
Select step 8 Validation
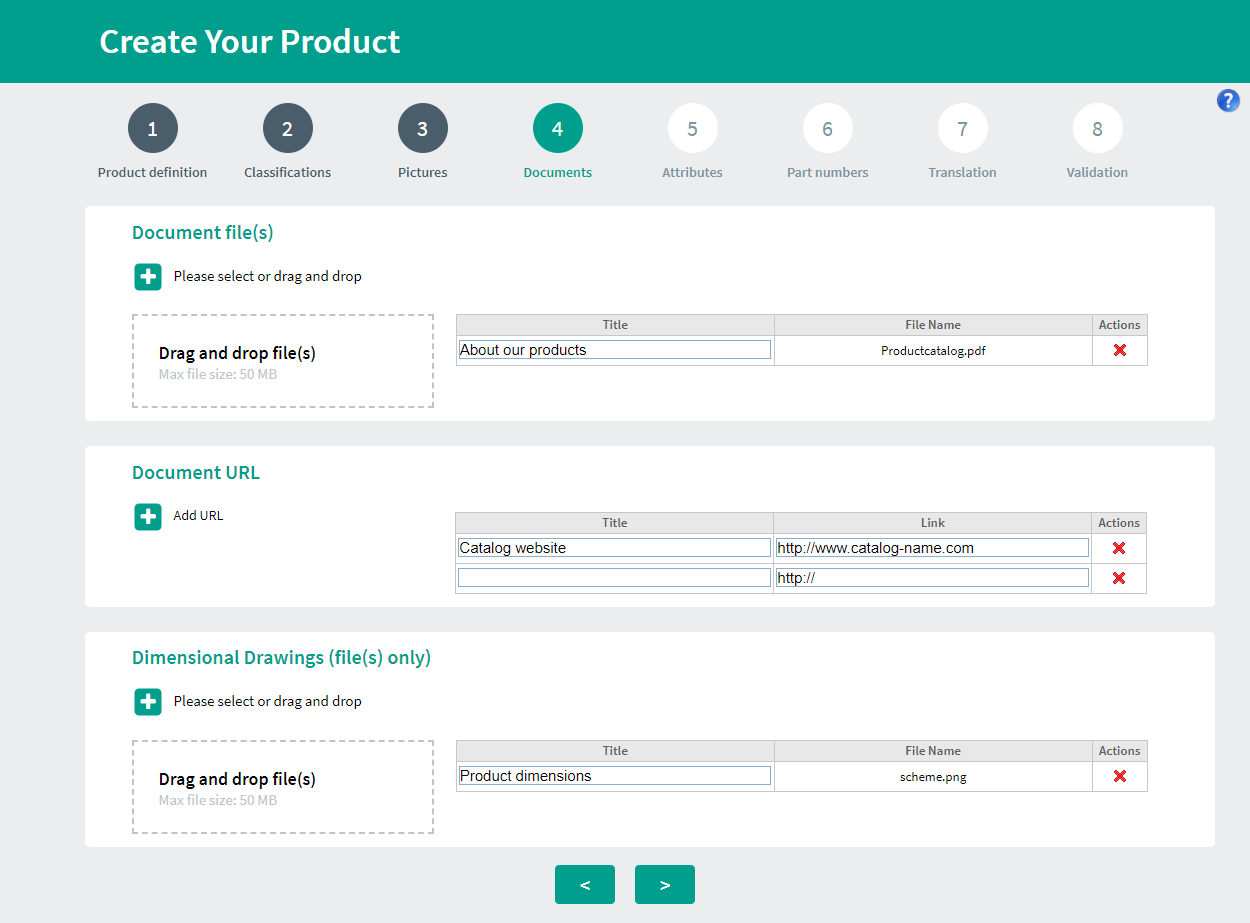tap(1097, 129)
